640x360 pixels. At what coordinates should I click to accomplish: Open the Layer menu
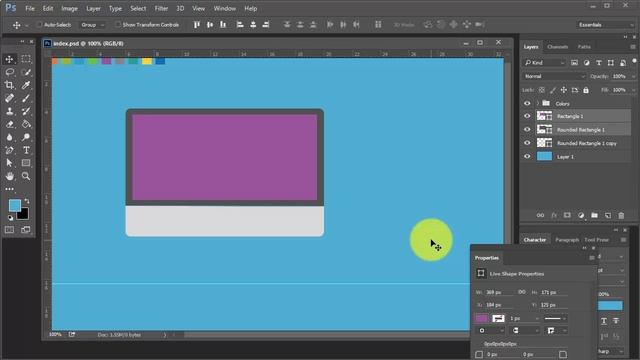coord(93,8)
